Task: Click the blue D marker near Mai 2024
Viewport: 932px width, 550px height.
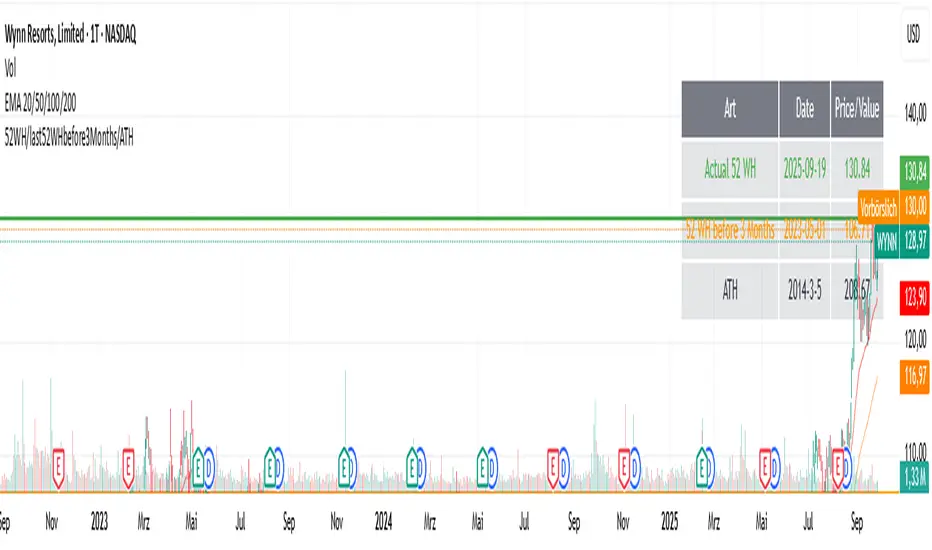Action: pyautogui.click(x=492, y=468)
